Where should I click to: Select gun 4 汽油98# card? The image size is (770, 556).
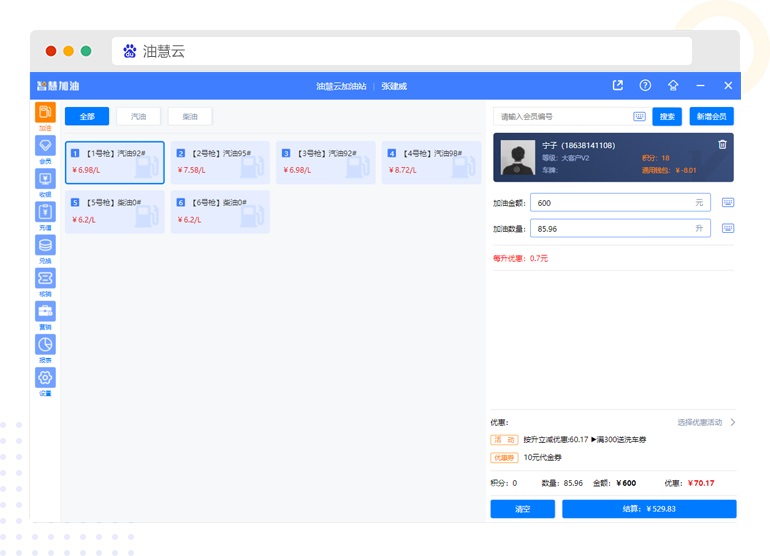(432, 163)
